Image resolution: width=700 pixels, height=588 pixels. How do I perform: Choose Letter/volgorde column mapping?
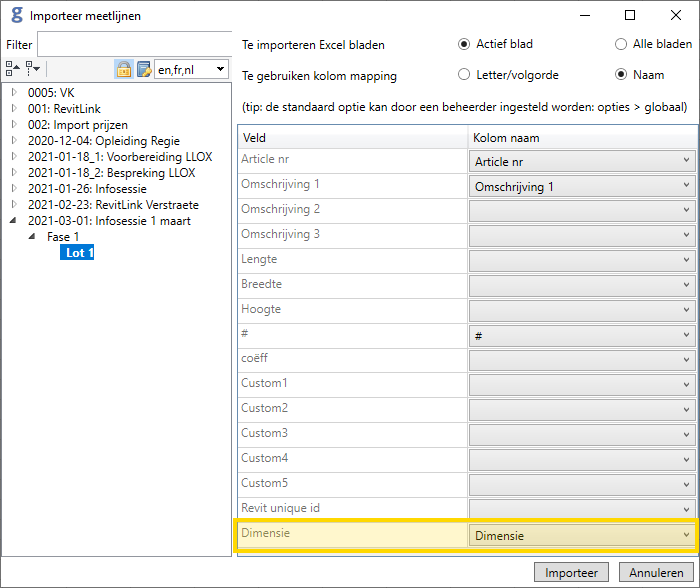coord(464,74)
